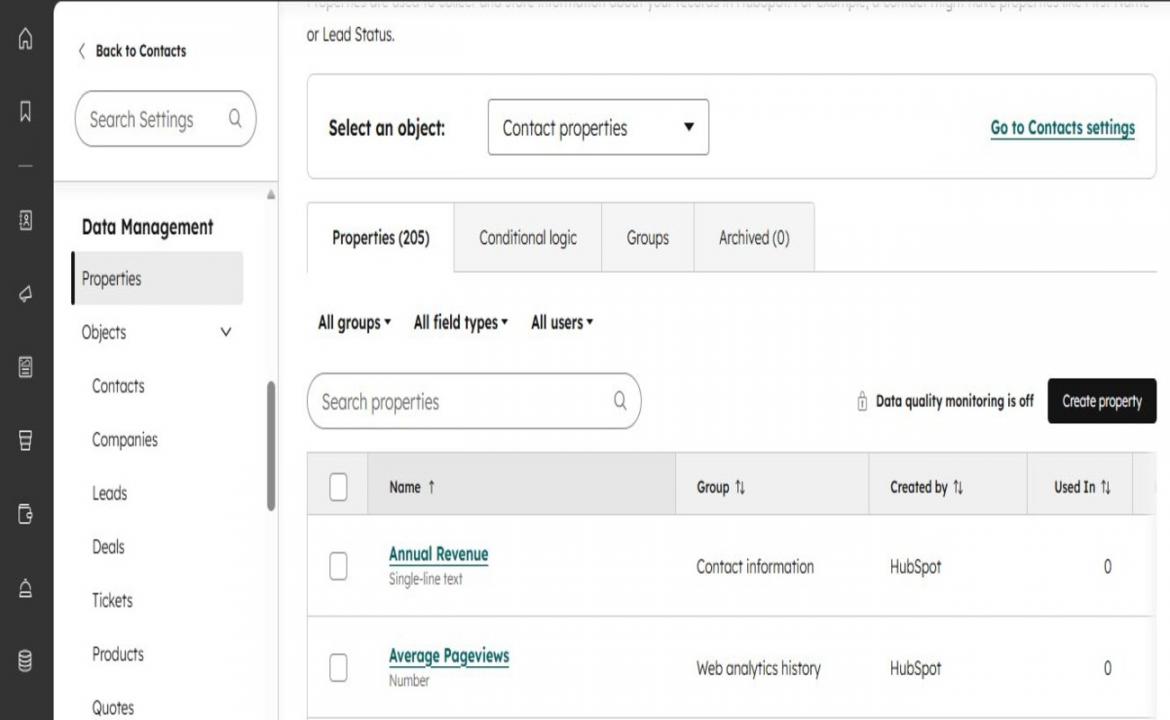
Task: Open Contacts under Objects
Action: pyautogui.click(x=118, y=386)
